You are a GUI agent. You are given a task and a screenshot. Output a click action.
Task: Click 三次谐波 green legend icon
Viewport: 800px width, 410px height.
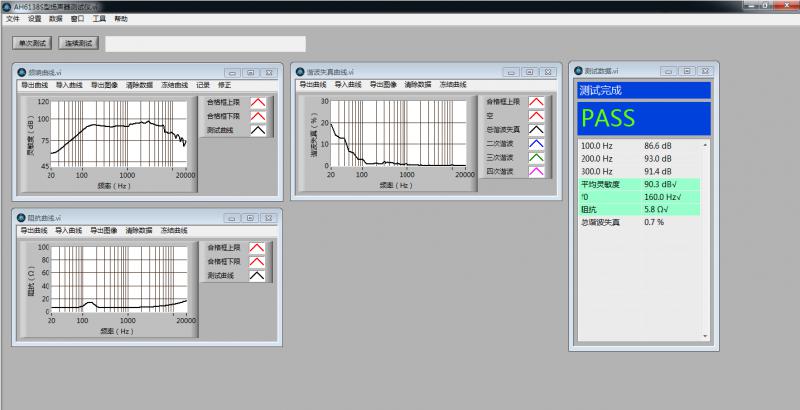click(536, 158)
